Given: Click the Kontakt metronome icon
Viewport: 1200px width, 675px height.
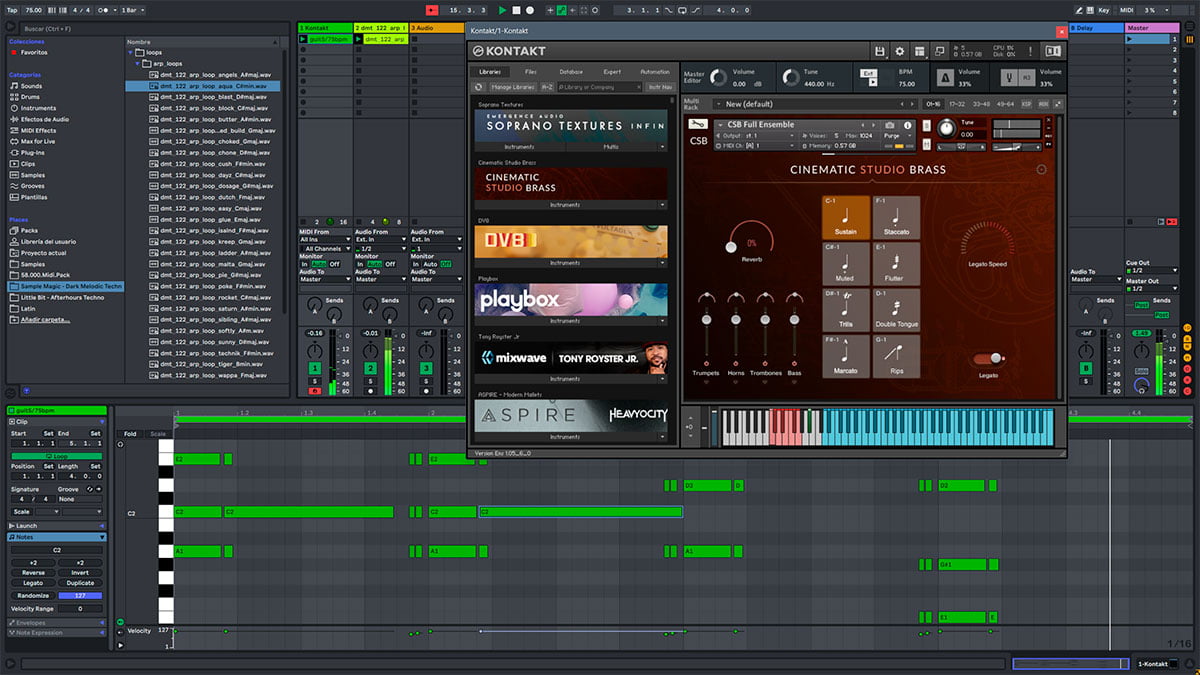Looking at the screenshot, I should click(x=945, y=77).
